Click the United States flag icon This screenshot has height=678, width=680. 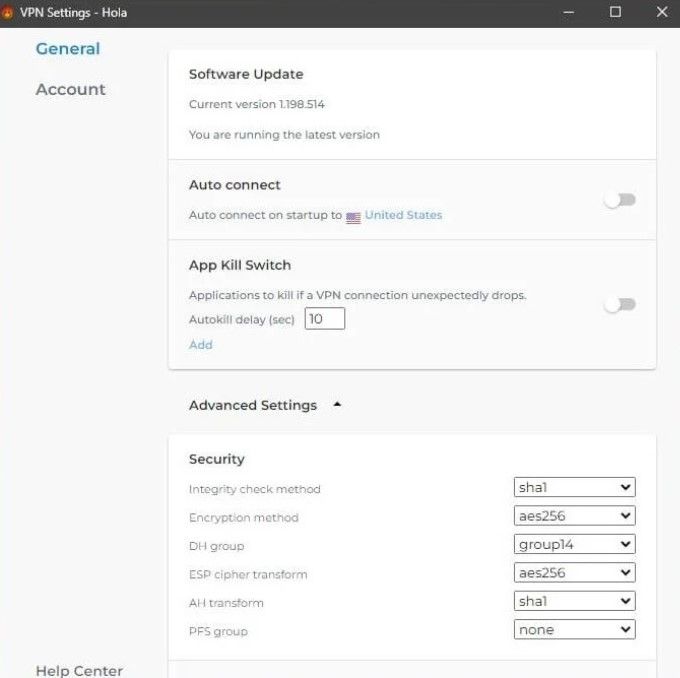pos(353,217)
